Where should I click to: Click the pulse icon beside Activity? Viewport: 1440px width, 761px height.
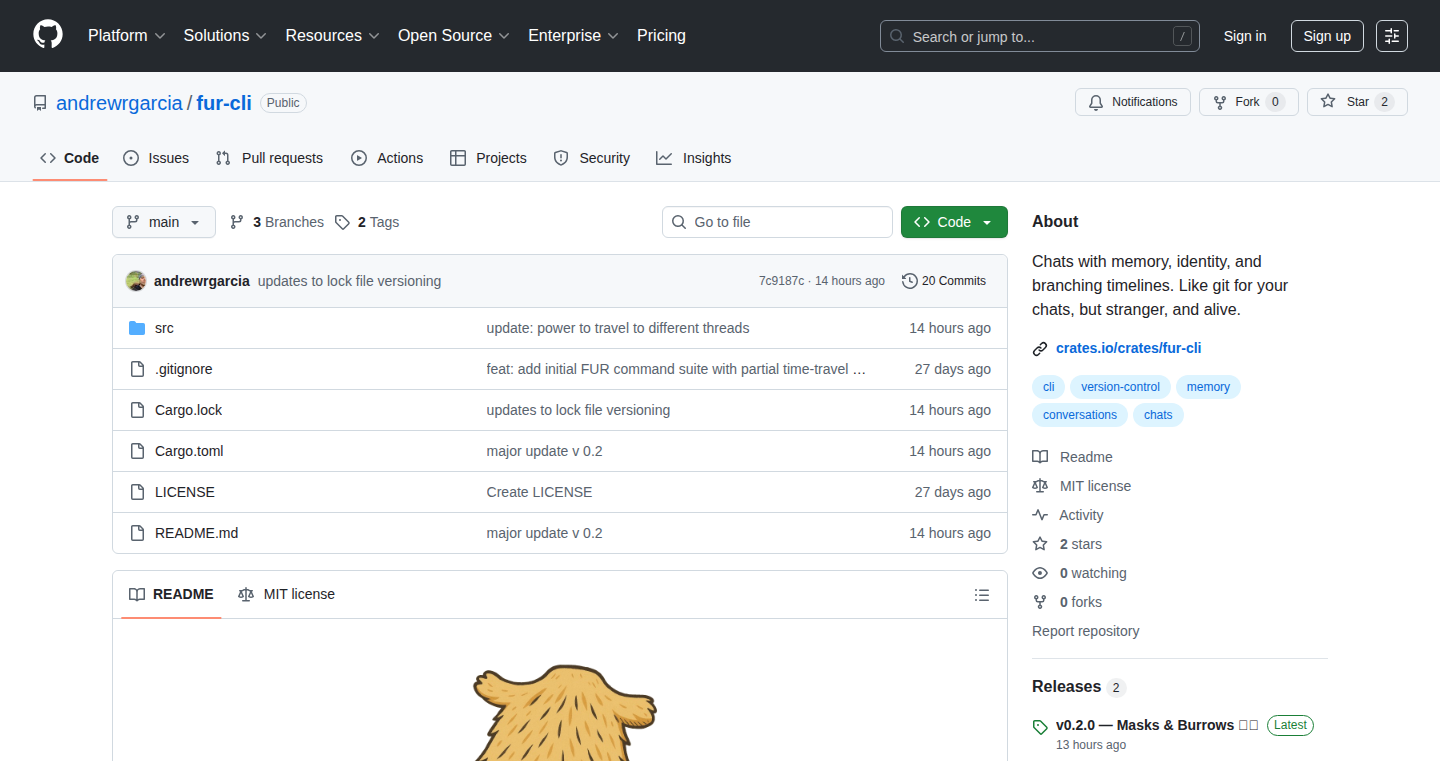pyautogui.click(x=1040, y=515)
